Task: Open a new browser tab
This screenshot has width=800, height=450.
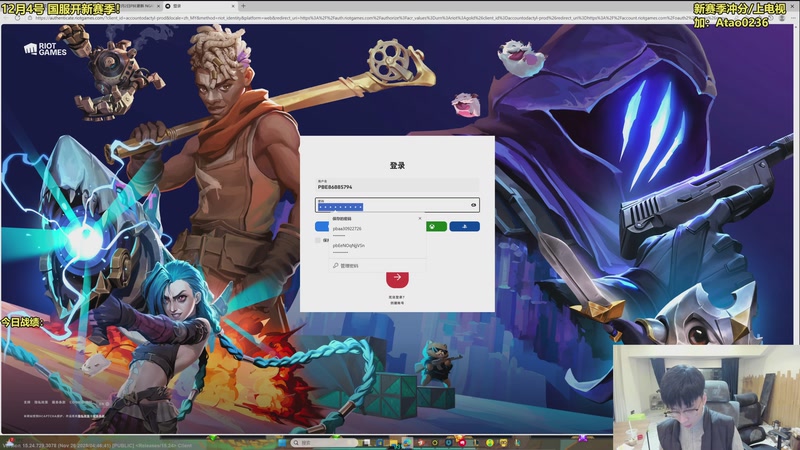Action: tap(243, 6)
